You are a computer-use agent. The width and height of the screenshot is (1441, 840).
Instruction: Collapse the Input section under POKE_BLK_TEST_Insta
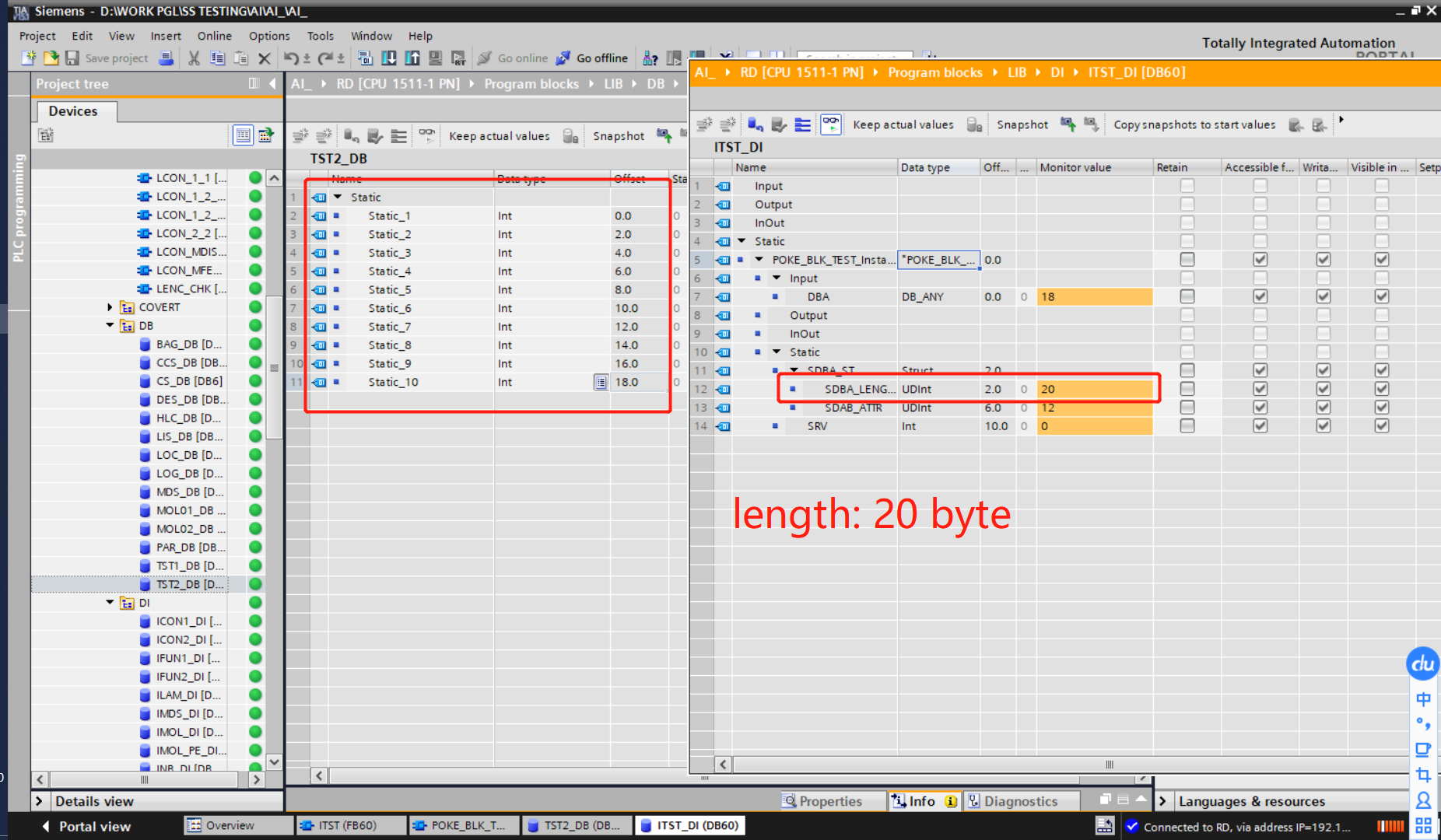777,278
